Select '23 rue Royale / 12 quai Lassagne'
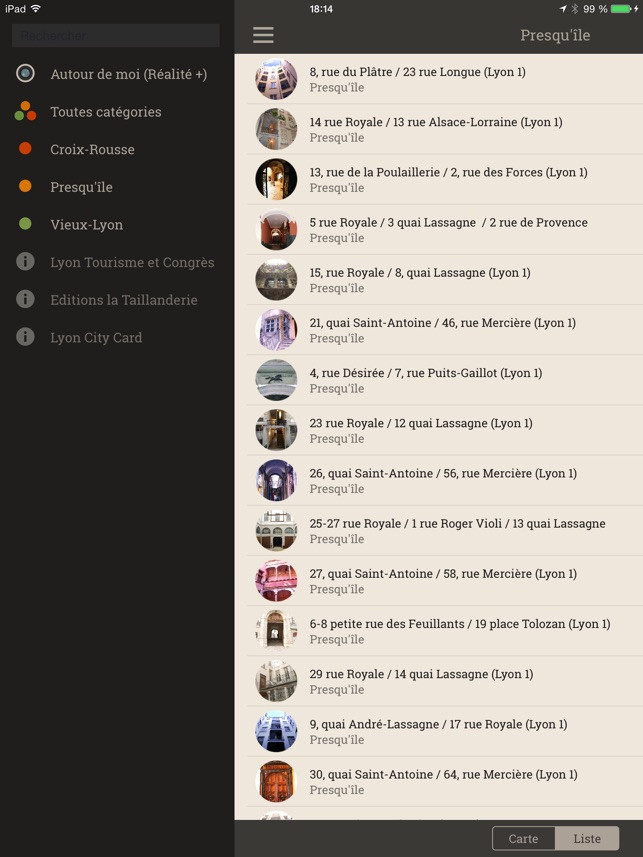 pyautogui.click(x=421, y=424)
